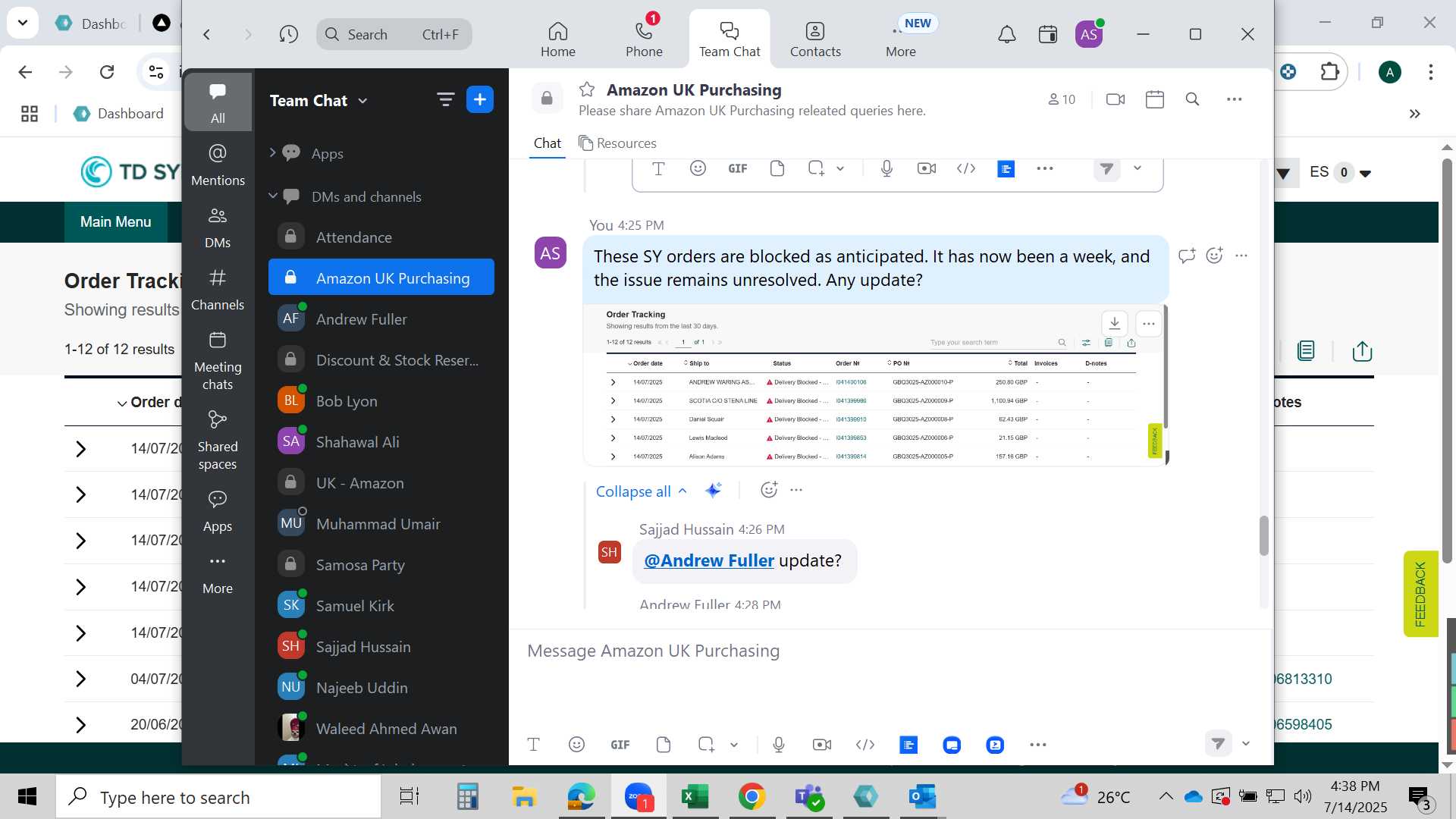Open the Zoom calendar icon beside bell
The height and width of the screenshot is (819, 1456).
point(1048,34)
